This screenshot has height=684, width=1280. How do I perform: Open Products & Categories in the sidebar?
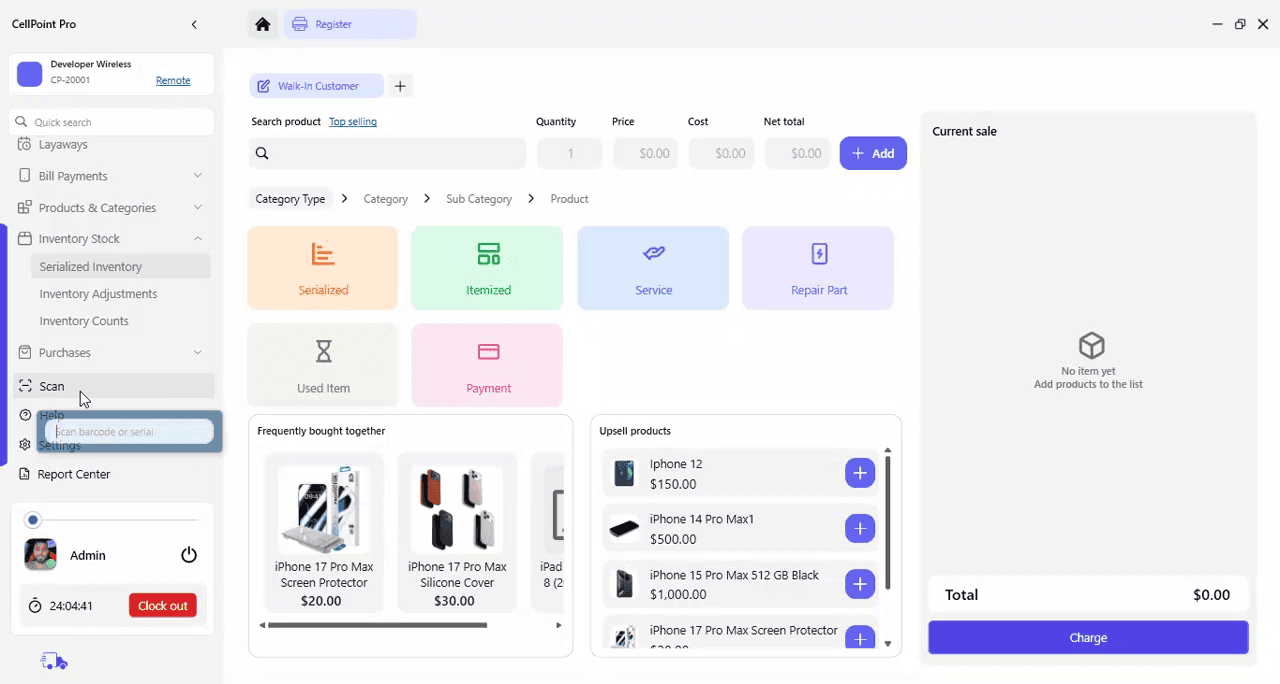97,208
